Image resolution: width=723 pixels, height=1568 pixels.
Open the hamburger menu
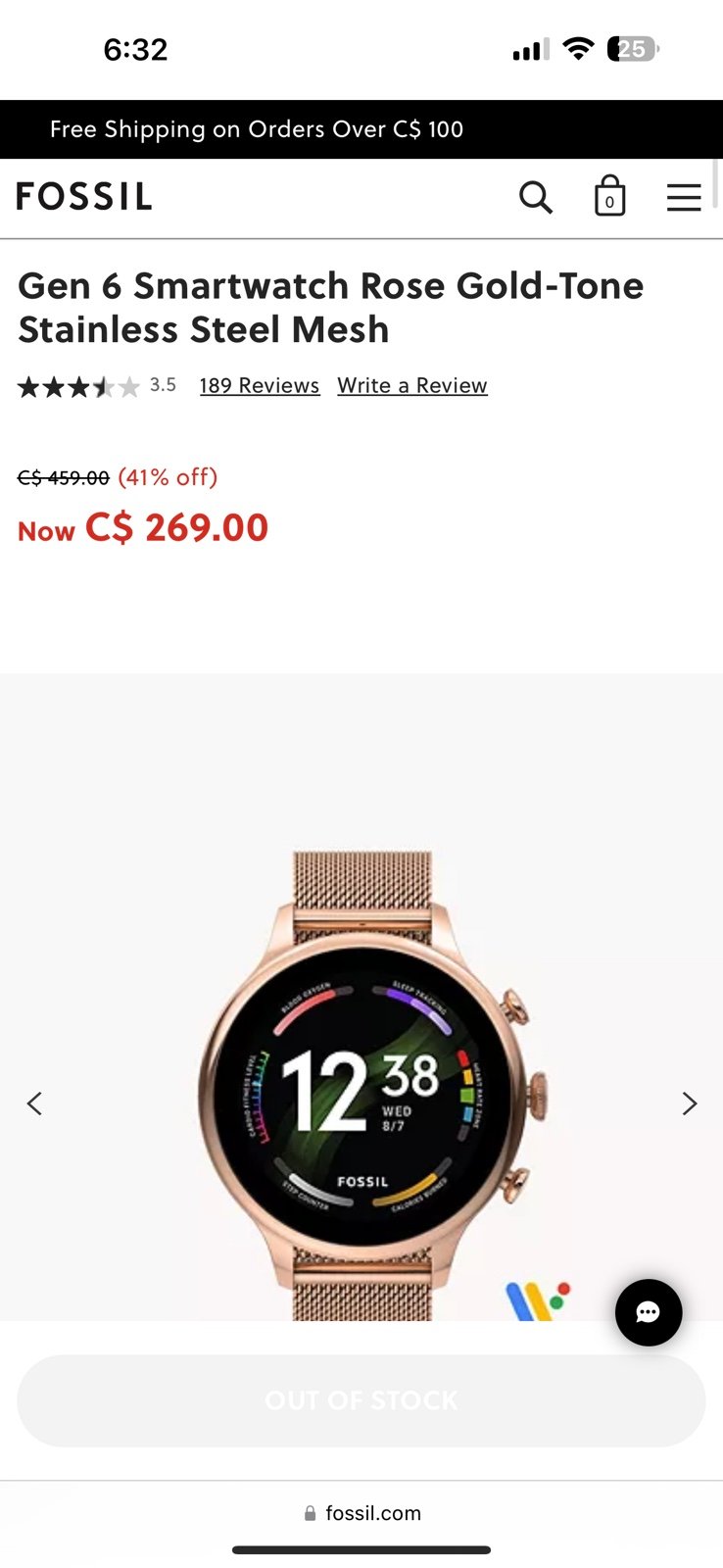coord(684,197)
